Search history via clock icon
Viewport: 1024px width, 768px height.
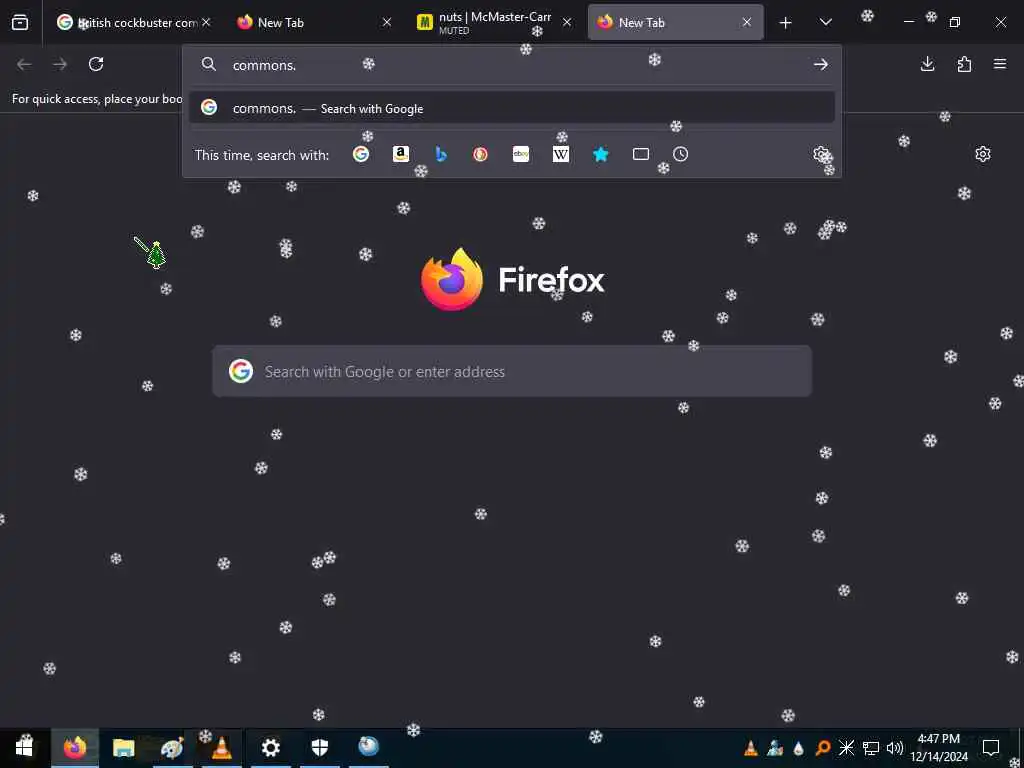(x=680, y=154)
